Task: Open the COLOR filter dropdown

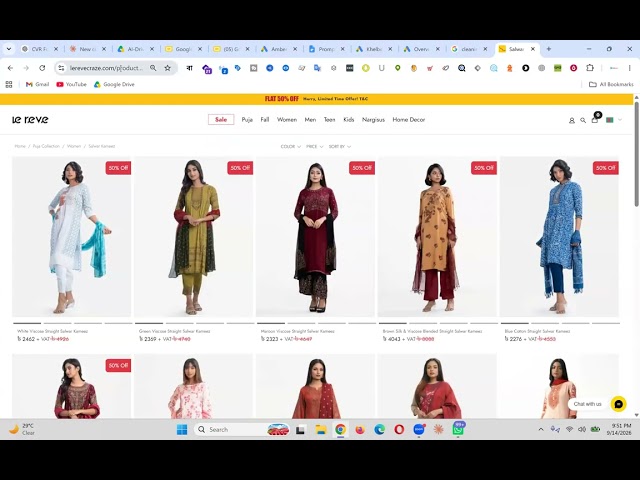Action: click(291, 147)
